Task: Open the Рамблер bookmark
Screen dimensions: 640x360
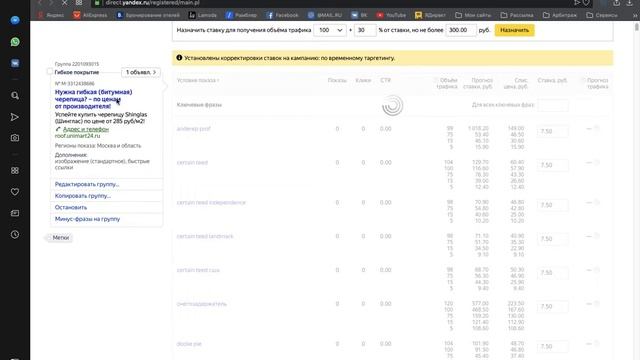Action: tap(241, 15)
